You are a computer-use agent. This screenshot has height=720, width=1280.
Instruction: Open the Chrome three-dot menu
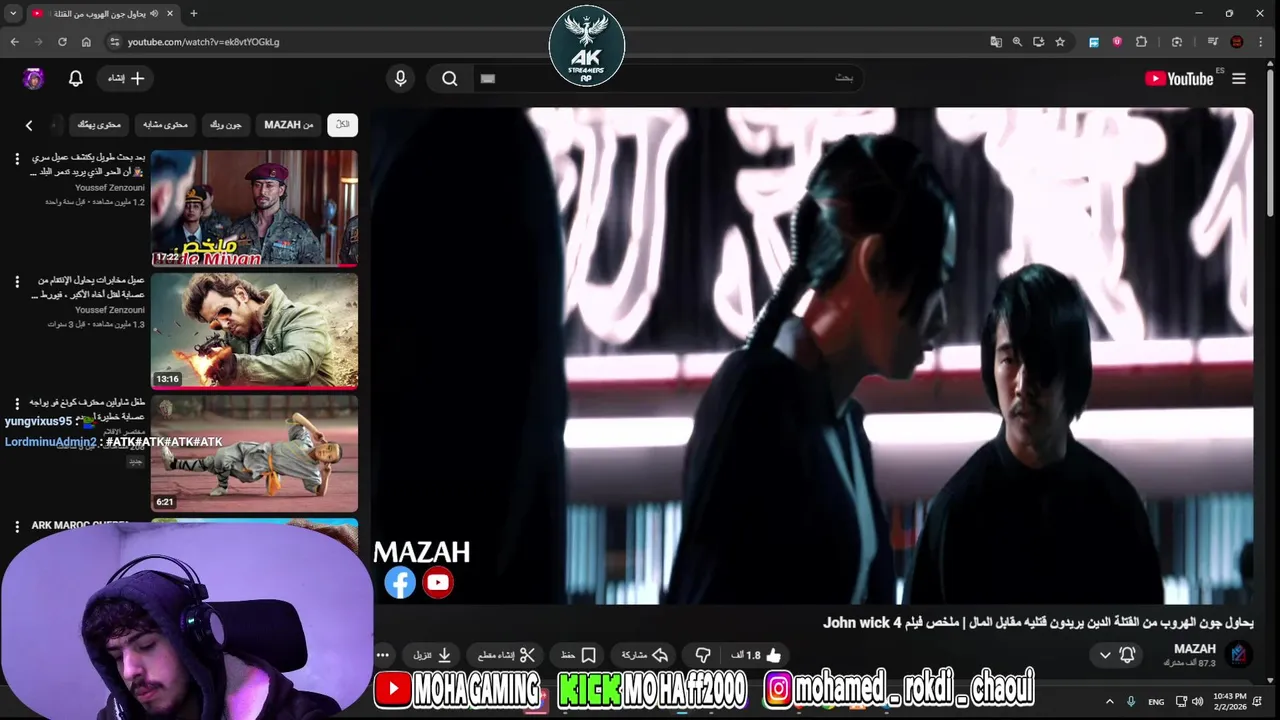(x=1260, y=42)
